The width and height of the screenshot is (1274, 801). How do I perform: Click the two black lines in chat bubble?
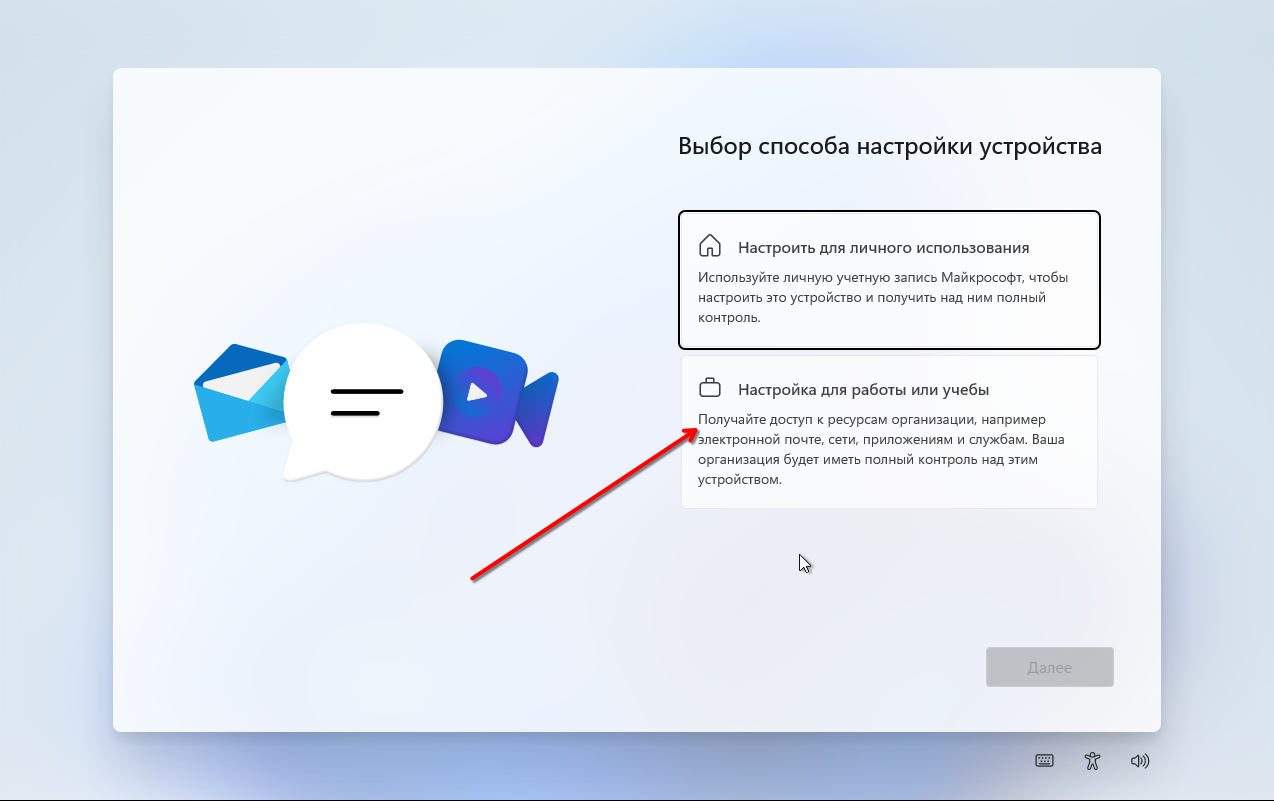(367, 402)
